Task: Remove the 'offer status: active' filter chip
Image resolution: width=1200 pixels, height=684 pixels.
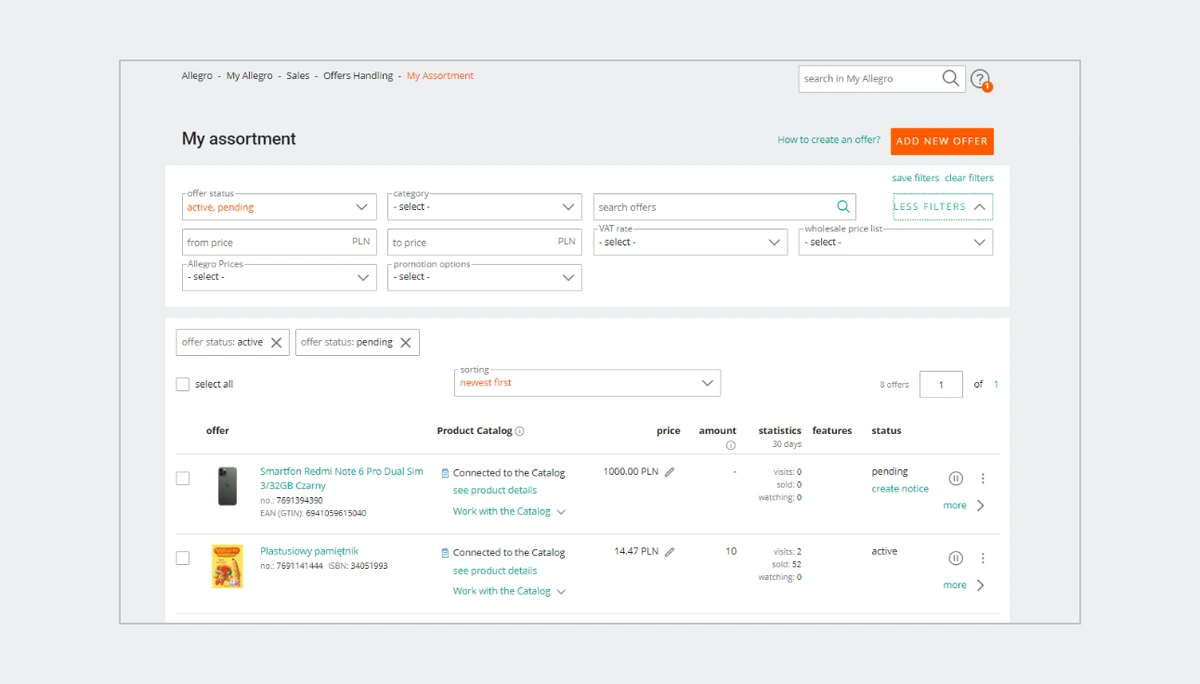Action: pos(277,343)
